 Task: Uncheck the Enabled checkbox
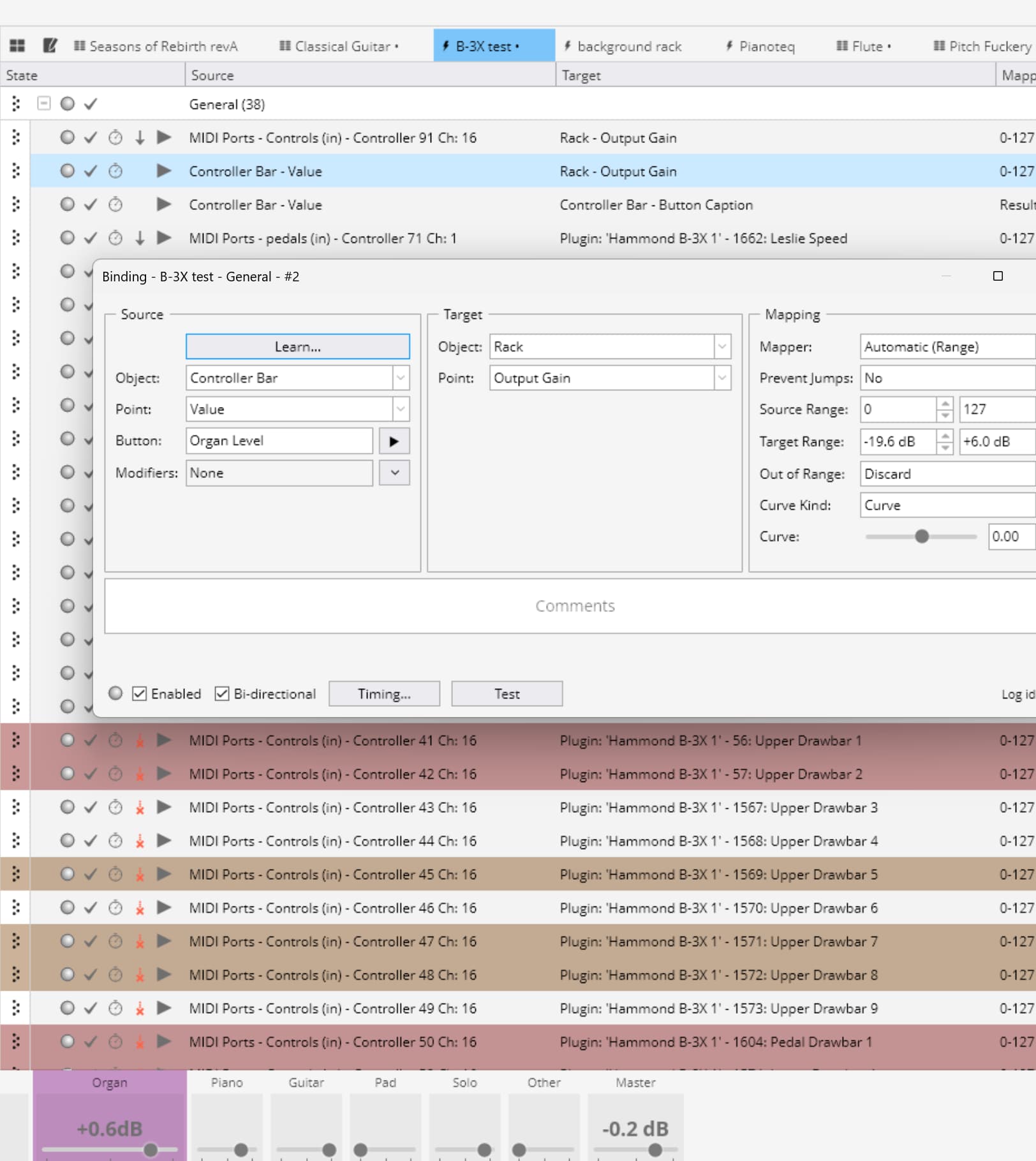pyautogui.click(x=140, y=693)
